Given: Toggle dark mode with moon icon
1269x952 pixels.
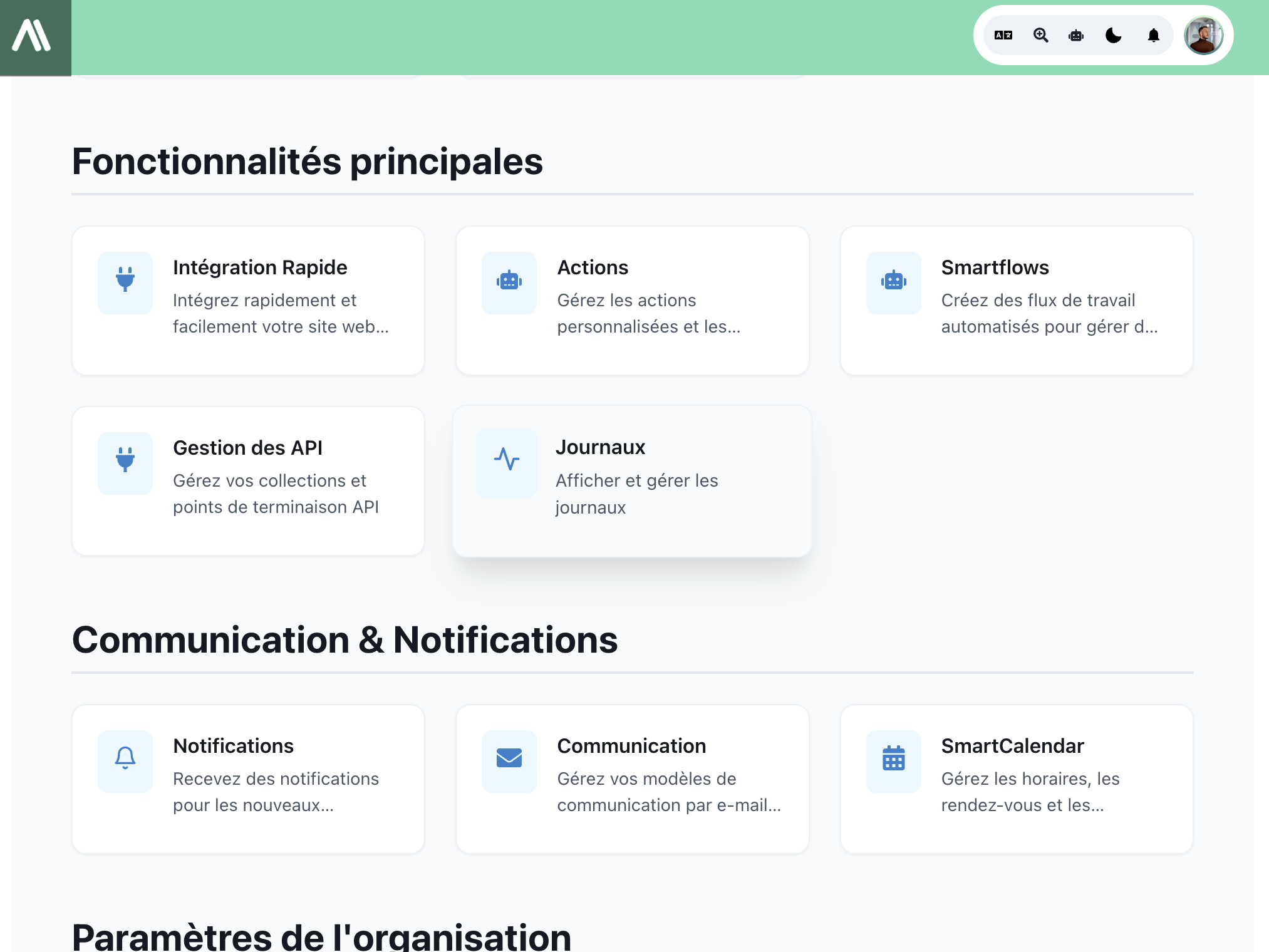Looking at the screenshot, I should 1114,36.
